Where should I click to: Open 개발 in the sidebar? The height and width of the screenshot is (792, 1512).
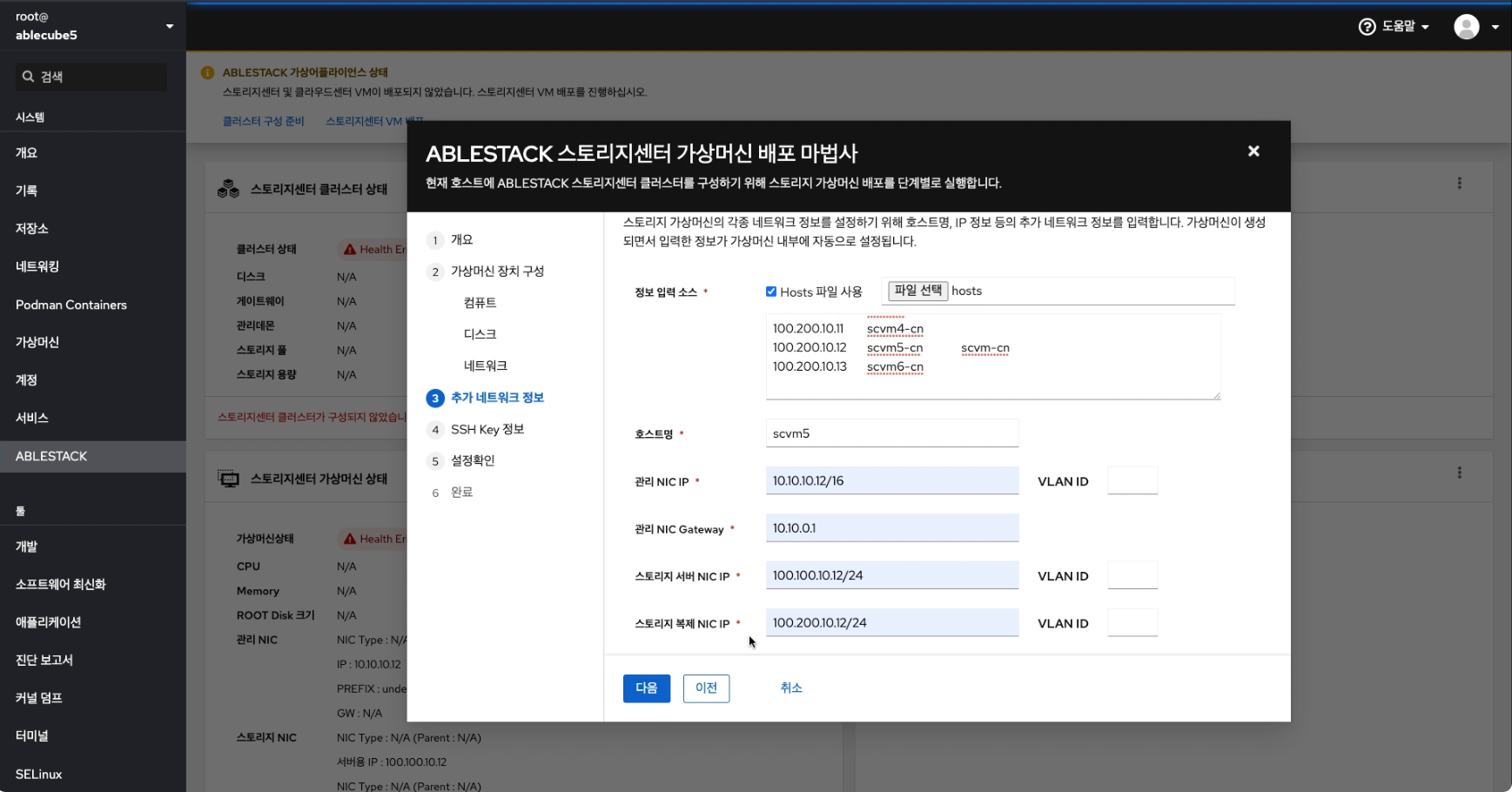click(93, 547)
